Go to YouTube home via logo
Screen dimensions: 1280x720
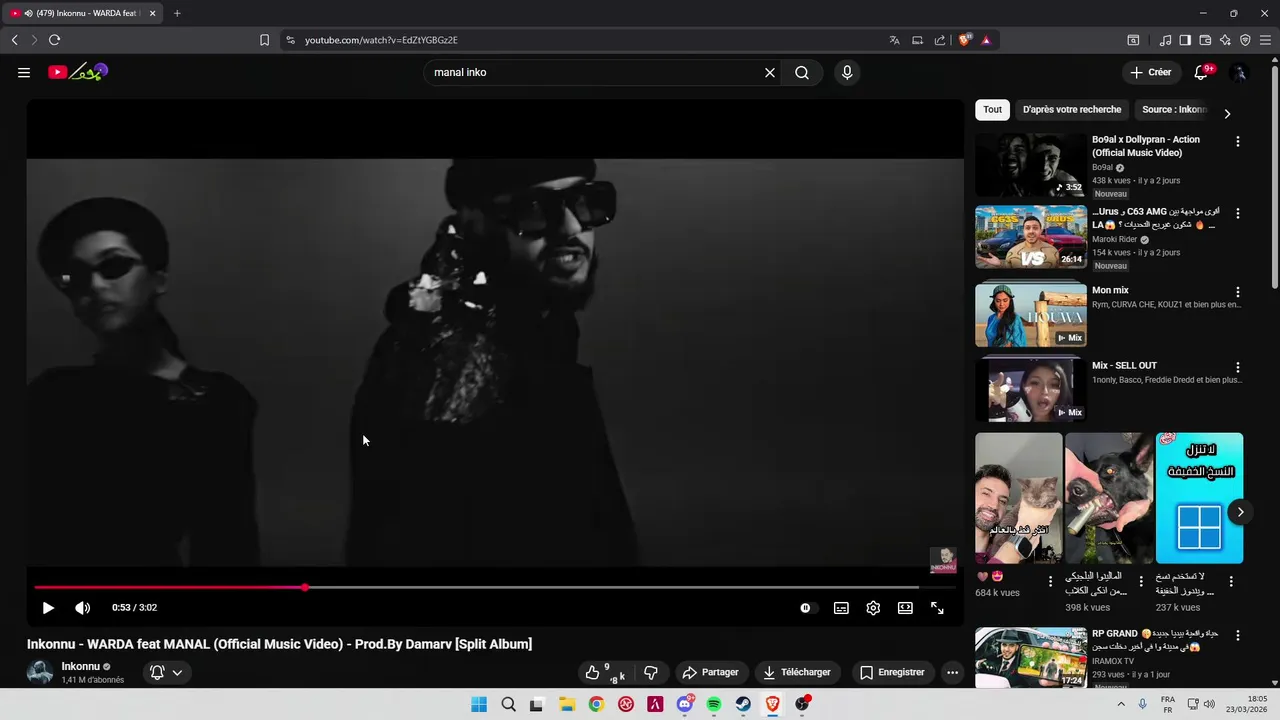click(78, 72)
